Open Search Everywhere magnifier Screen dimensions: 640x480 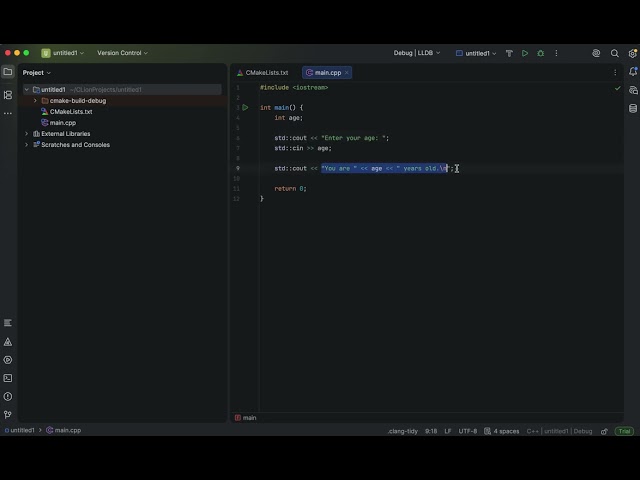(x=615, y=53)
